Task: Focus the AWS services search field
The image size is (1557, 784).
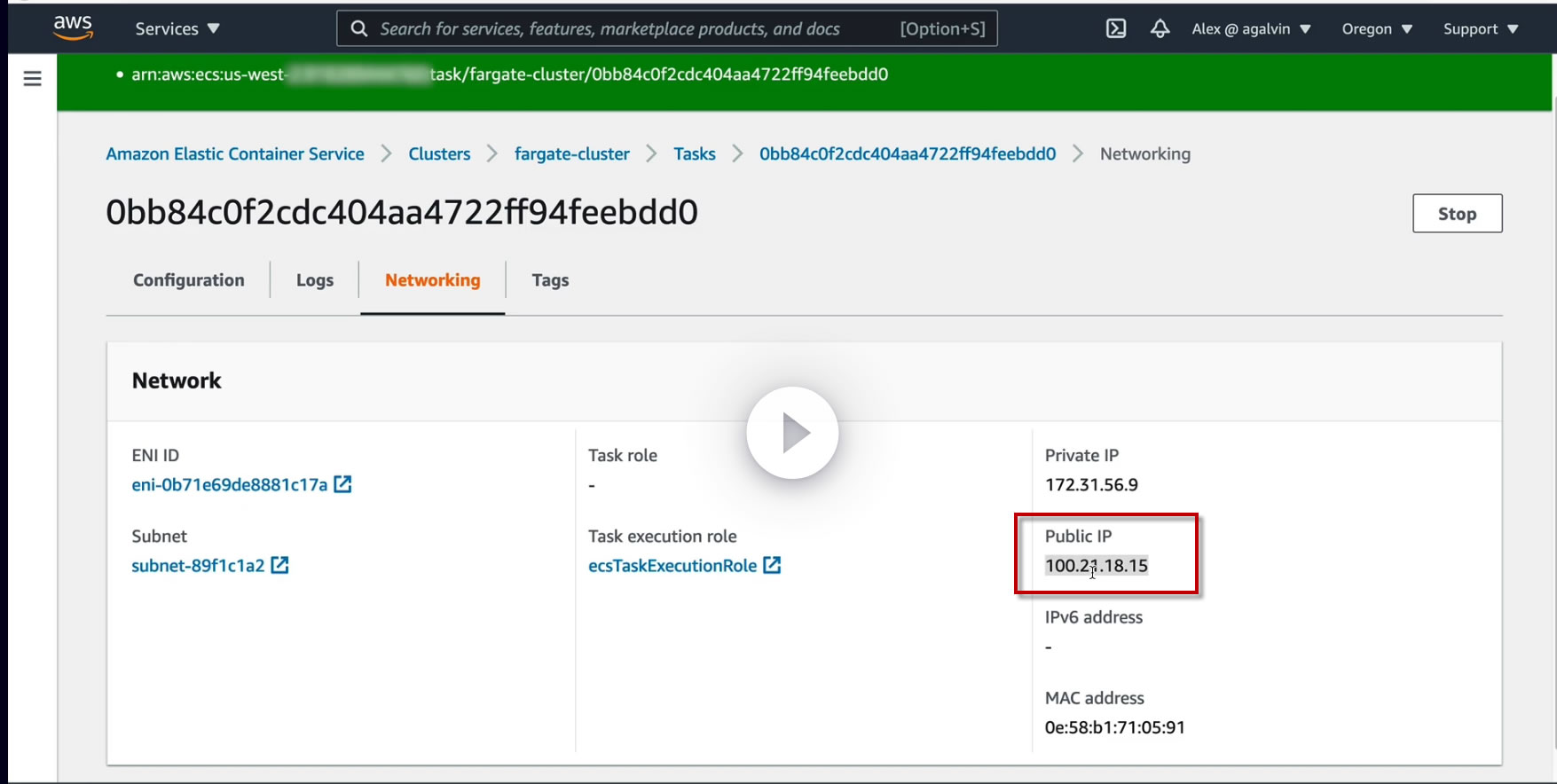Action: coord(667,28)
